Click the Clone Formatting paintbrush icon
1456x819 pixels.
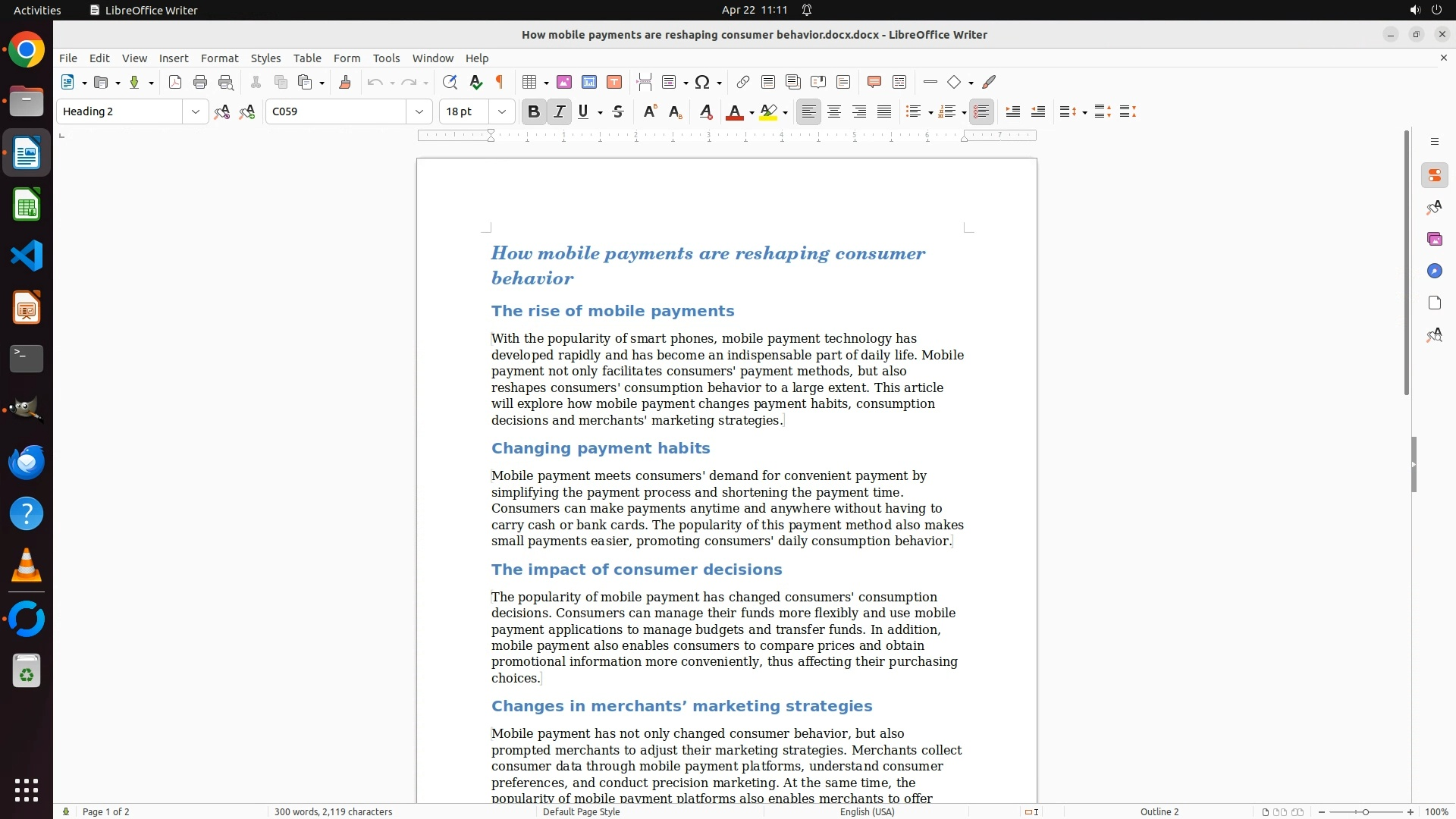pos(345,83)
